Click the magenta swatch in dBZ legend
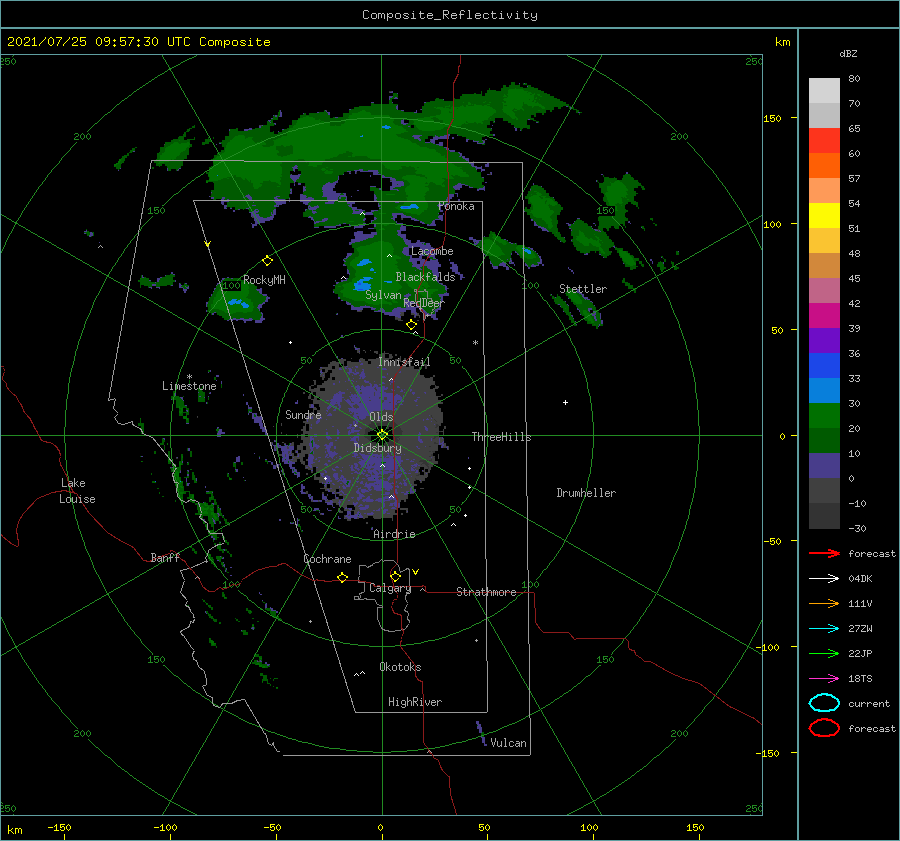The image size is (900, 841). pyautogui.click(x=824, y=315)
